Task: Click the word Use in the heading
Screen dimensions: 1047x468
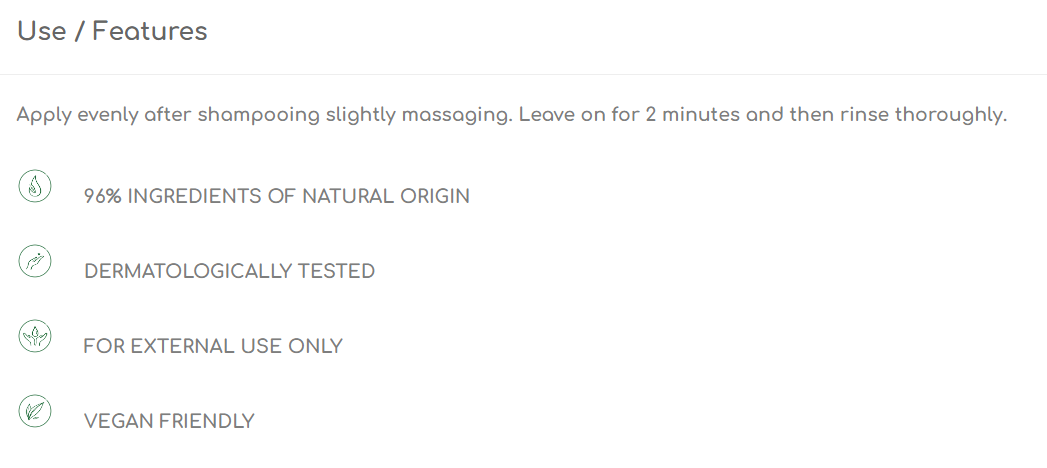Action: point(41,31)
